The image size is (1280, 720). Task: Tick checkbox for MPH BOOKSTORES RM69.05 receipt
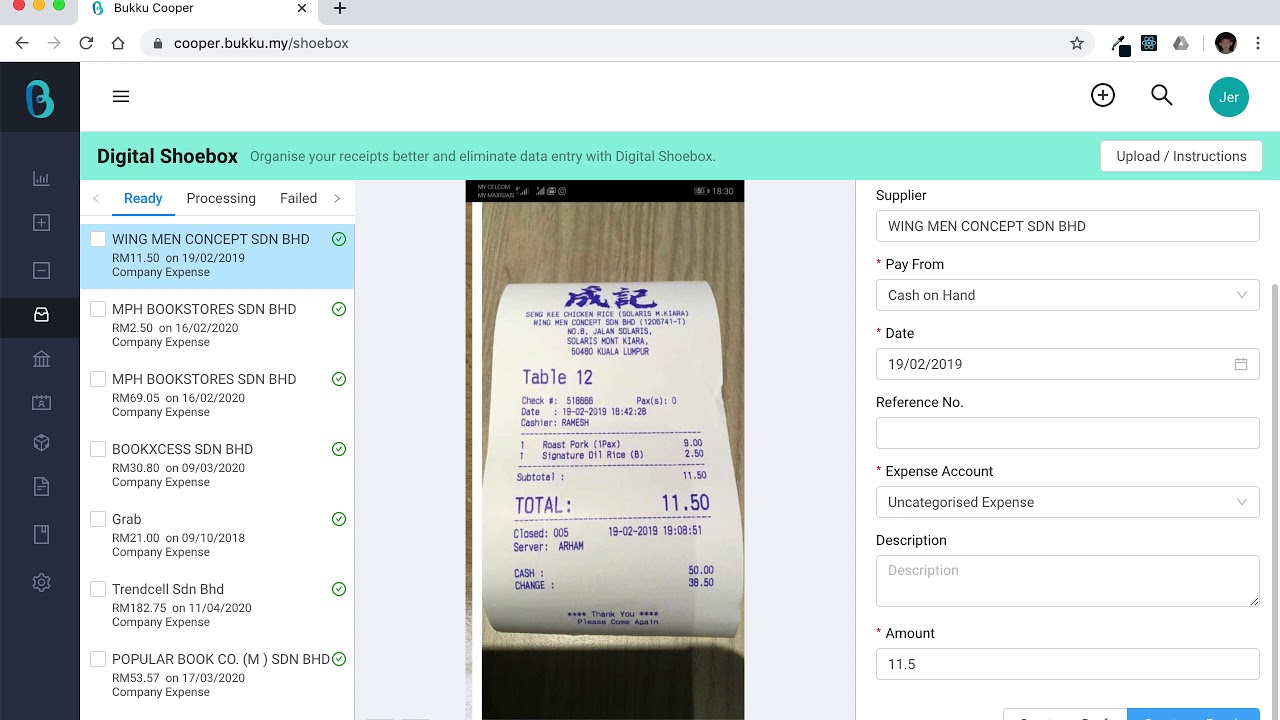tap(98, 379)
